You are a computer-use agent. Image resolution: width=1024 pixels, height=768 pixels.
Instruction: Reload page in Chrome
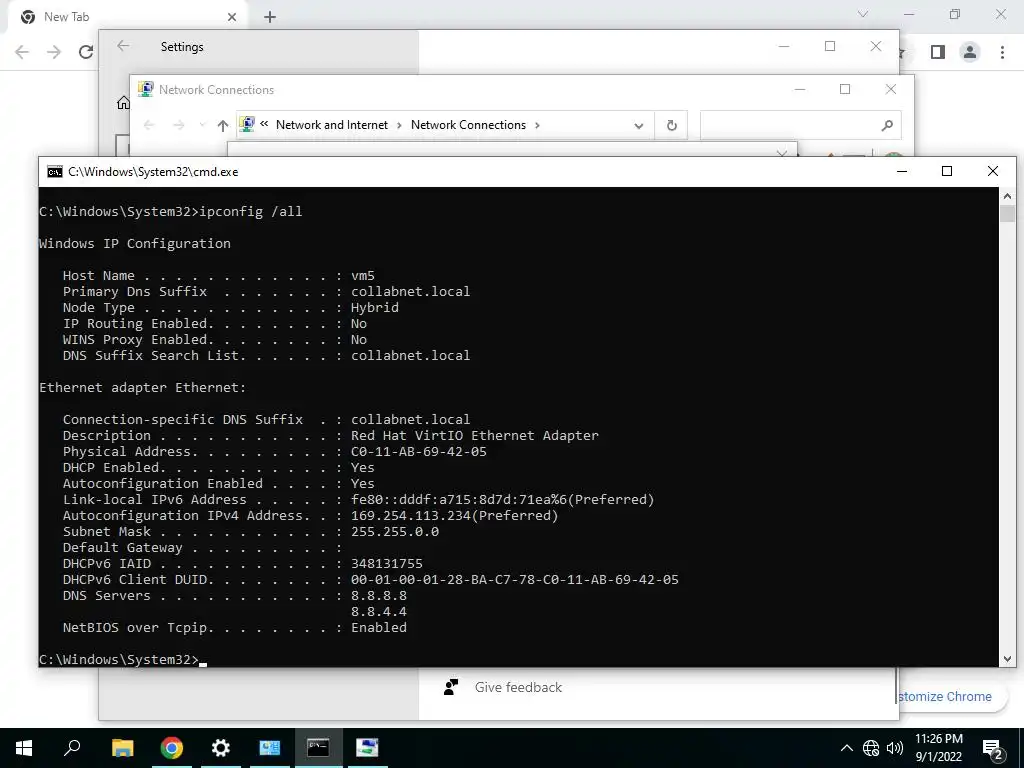click(x=86, y=52)
